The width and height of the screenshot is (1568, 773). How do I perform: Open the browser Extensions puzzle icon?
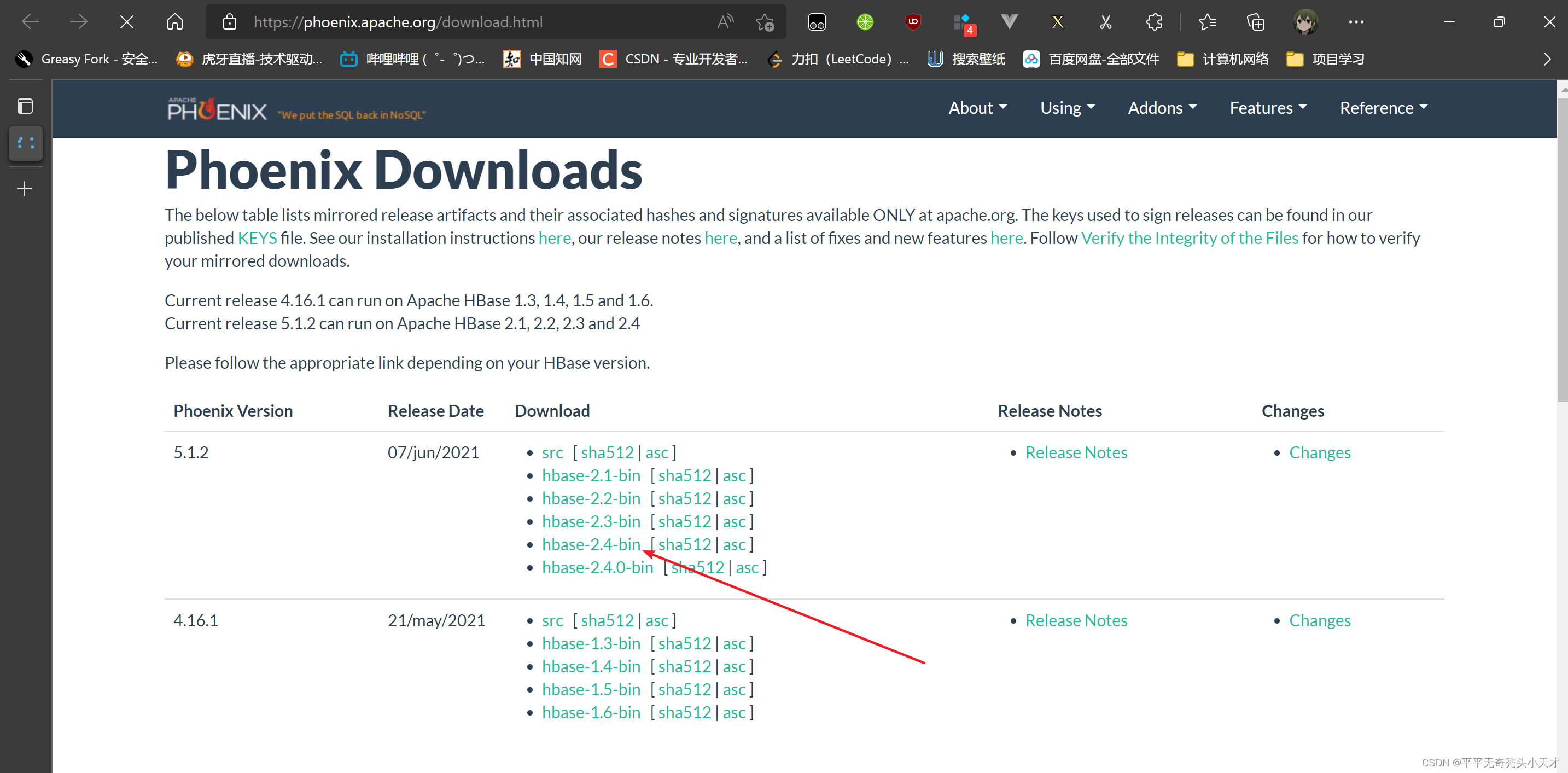[1153, 22]
